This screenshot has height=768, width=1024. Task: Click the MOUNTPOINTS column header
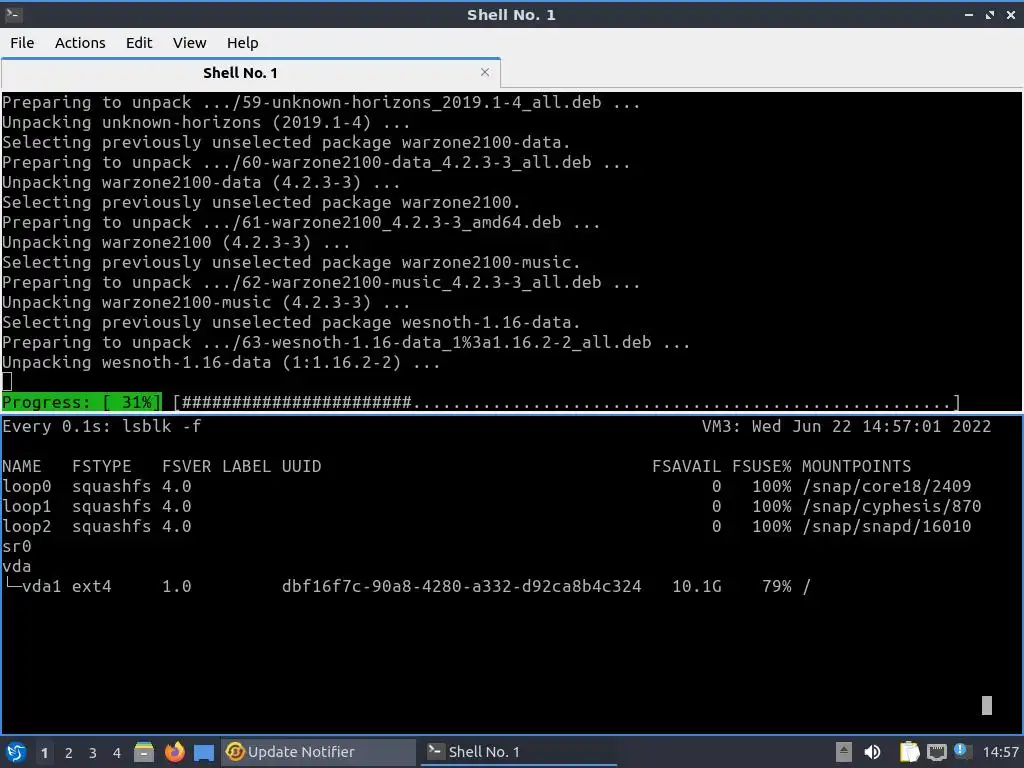(856, 466)
